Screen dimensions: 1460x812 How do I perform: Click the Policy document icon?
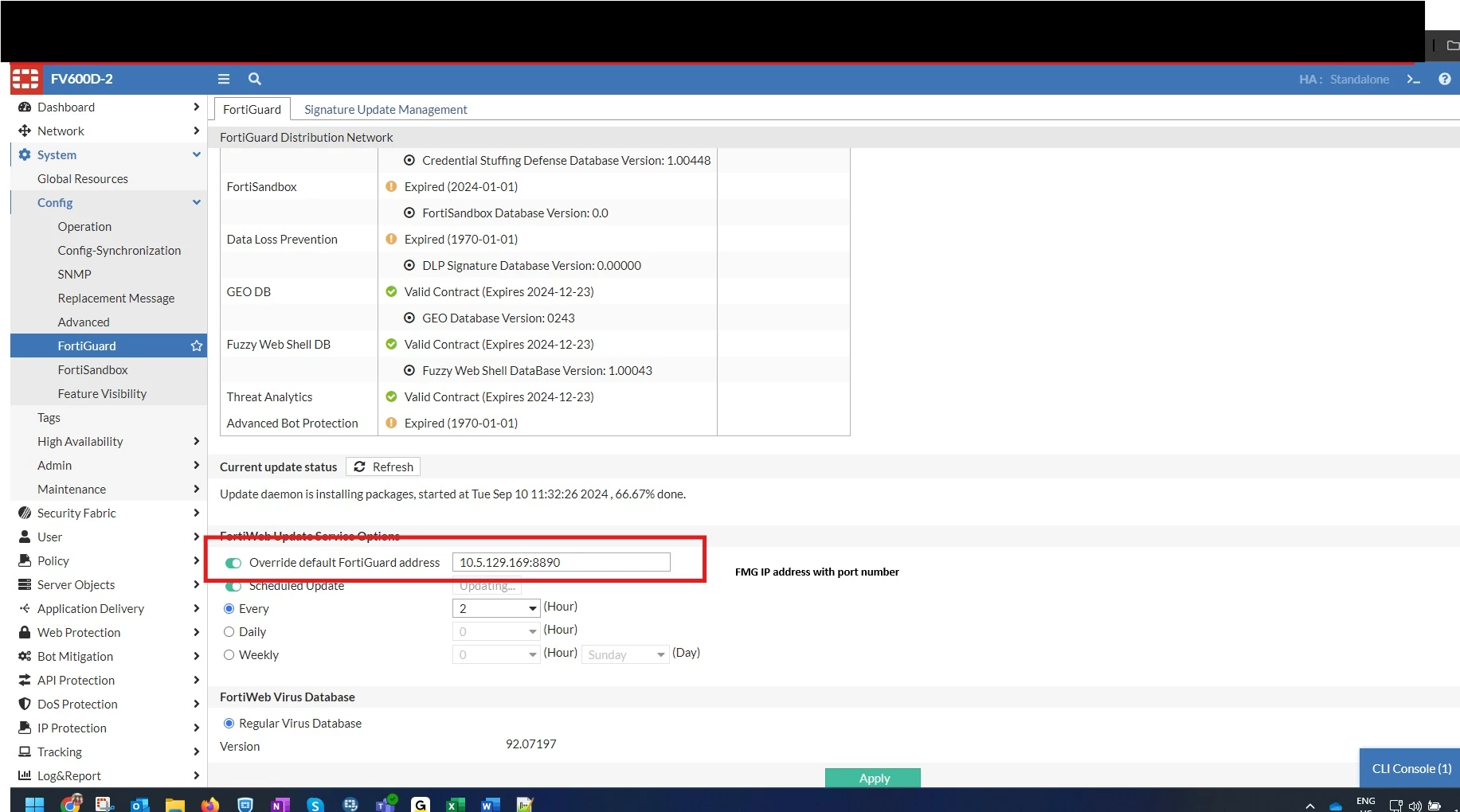[x=25, y=560]
